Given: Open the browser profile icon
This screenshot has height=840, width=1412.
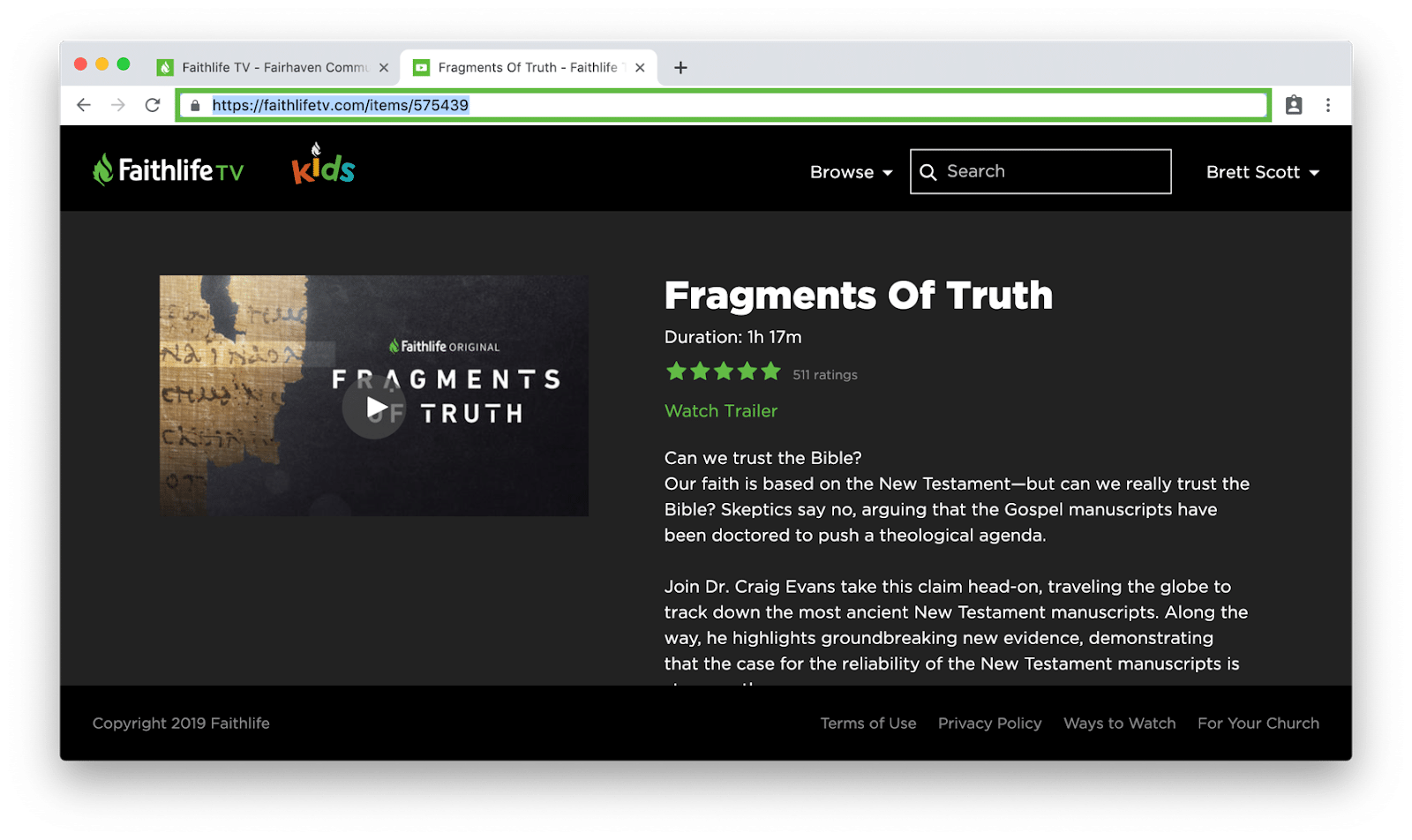Looking at the screenshot, I should point(1294,105).
